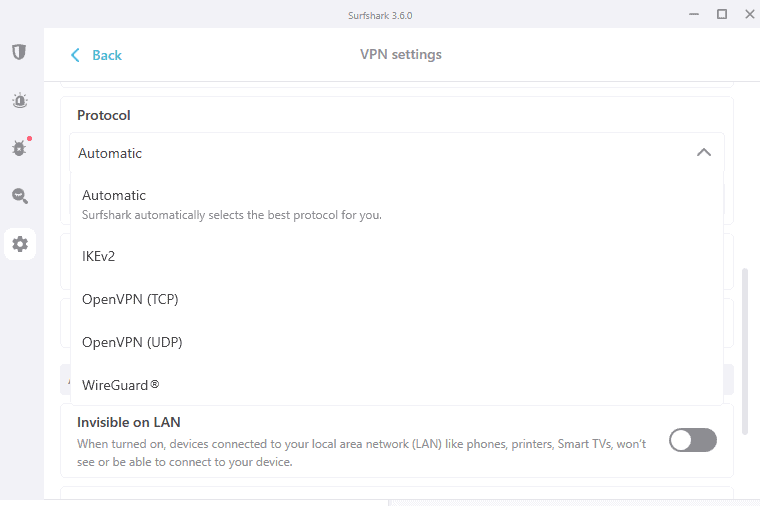Select OpenVPN (TCP) protocol
The height and width of the screenshot is (506, 760).
point(130,299)
